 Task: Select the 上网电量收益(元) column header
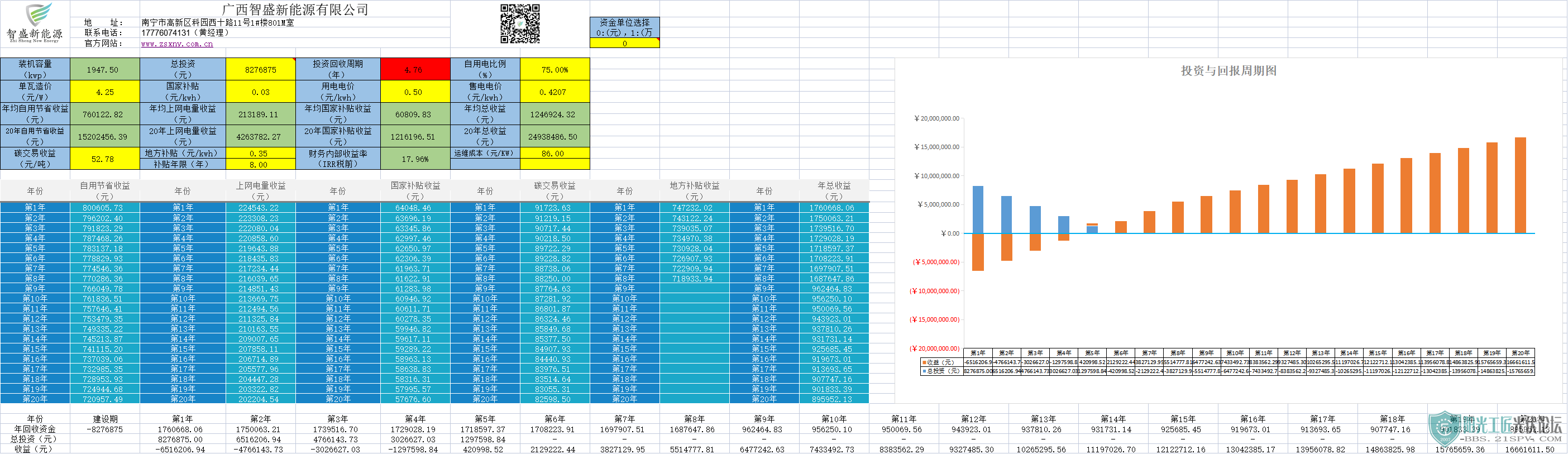[x=261, y=190]
